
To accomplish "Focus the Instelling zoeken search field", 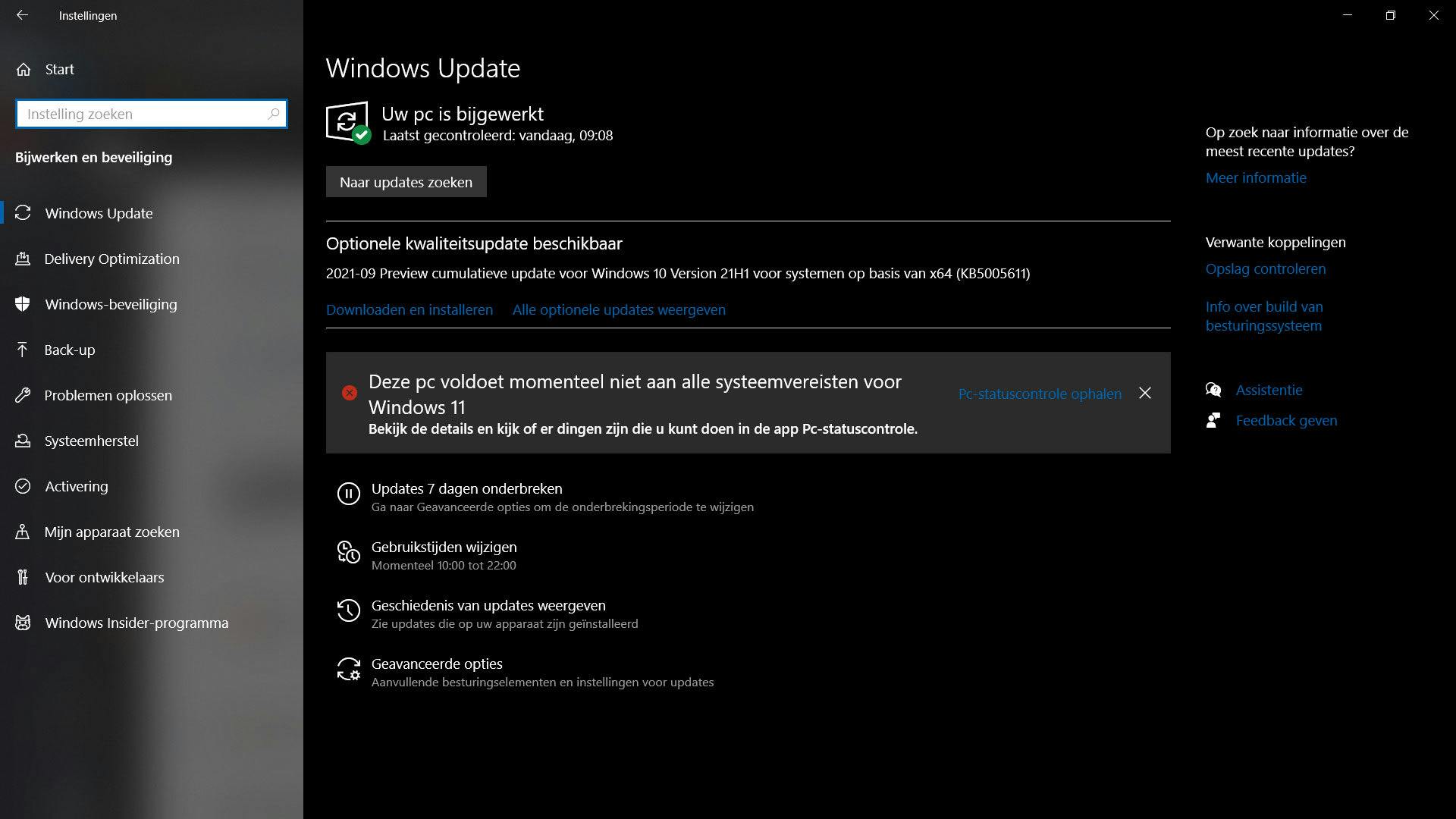I will pos(152,114).
